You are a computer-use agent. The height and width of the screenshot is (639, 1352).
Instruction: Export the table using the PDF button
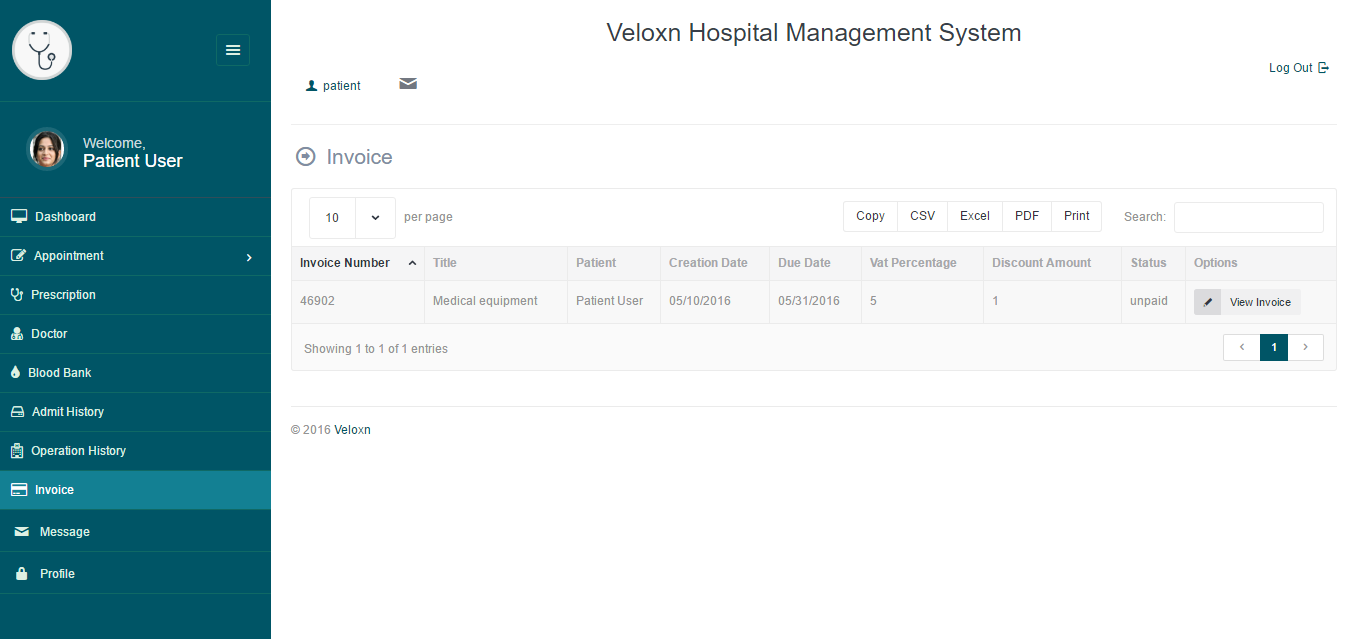(x=1026, y=216)
